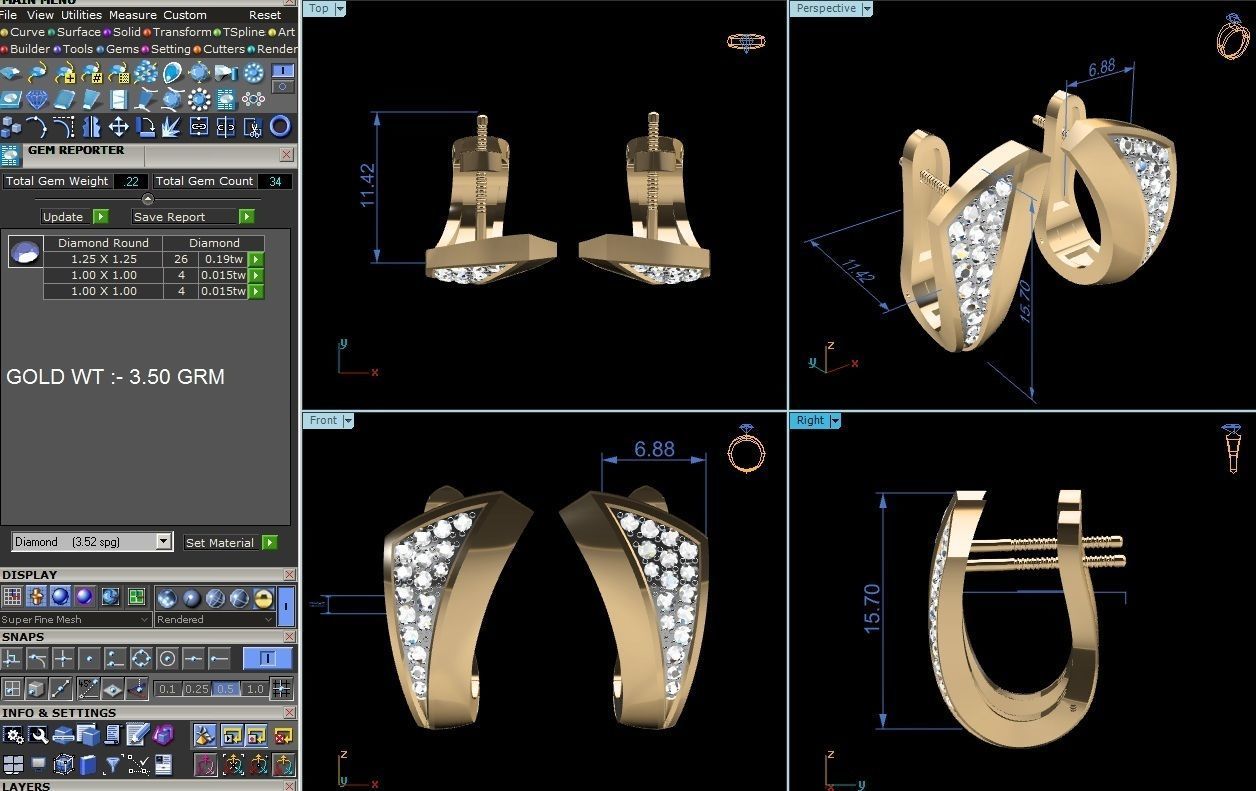Set grid snap increment to 0.1
Screen dimensions: 1256x791
[x=167, y=688]
